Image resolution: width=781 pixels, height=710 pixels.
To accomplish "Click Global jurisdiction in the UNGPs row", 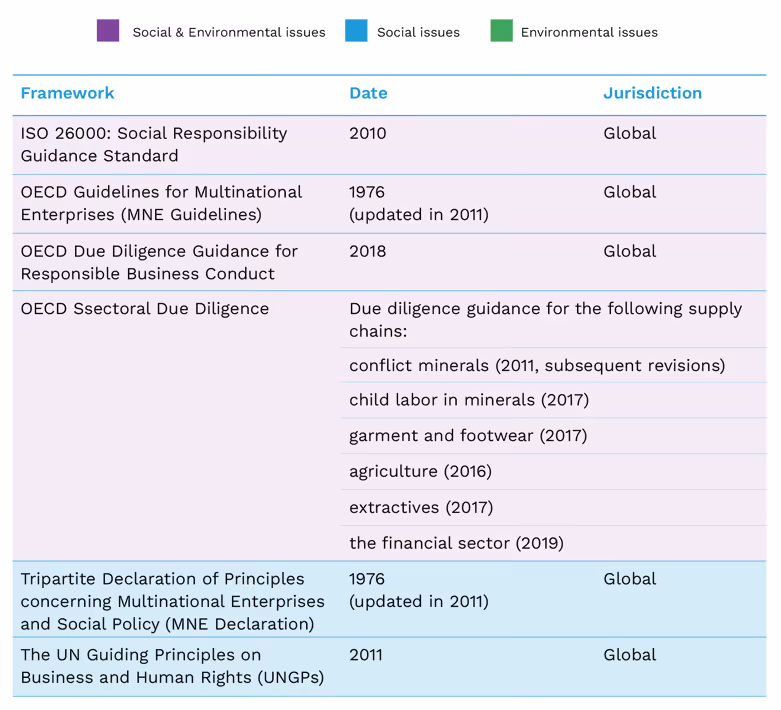I will (630, 655).
